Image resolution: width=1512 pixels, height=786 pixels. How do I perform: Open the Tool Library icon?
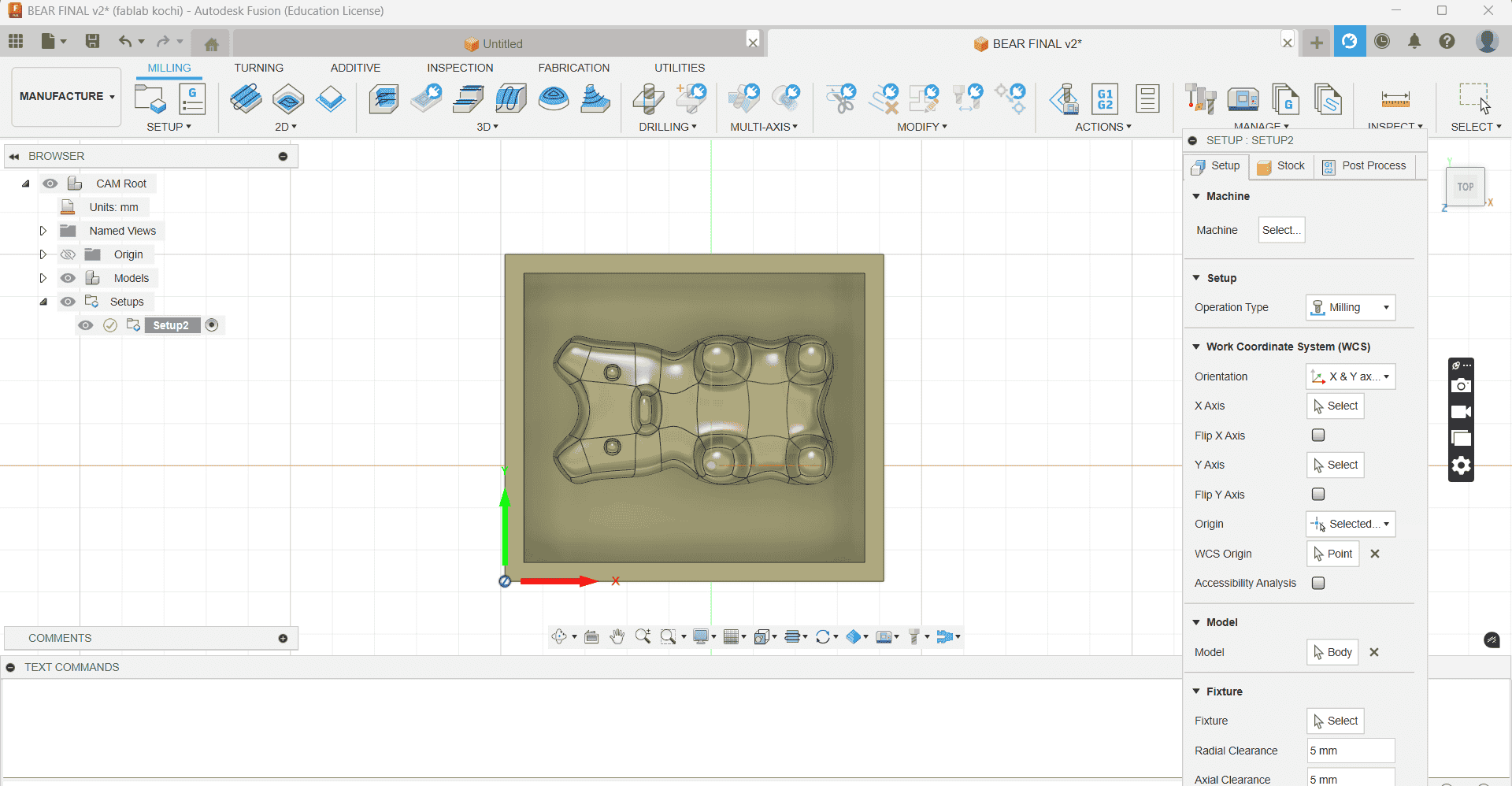click(x=1201, y=99)
